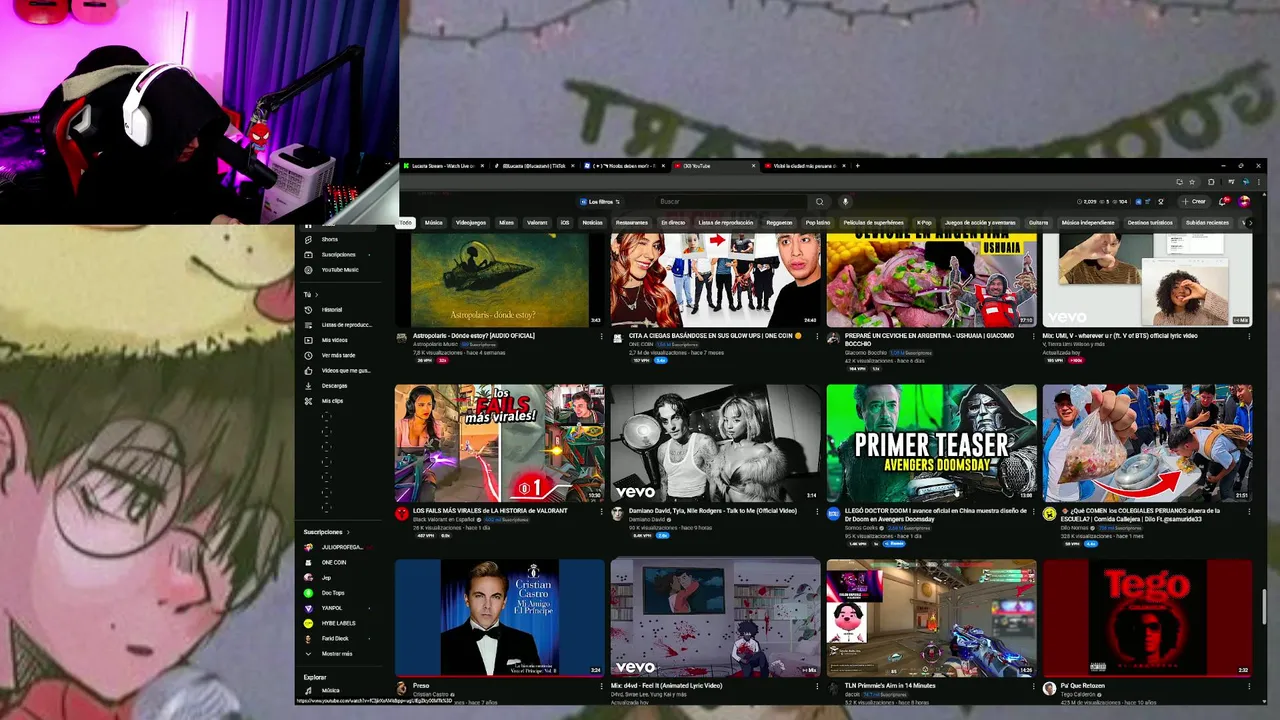Select the Música filter chip
1280x720 pixels.
click(x=433, y=223)
